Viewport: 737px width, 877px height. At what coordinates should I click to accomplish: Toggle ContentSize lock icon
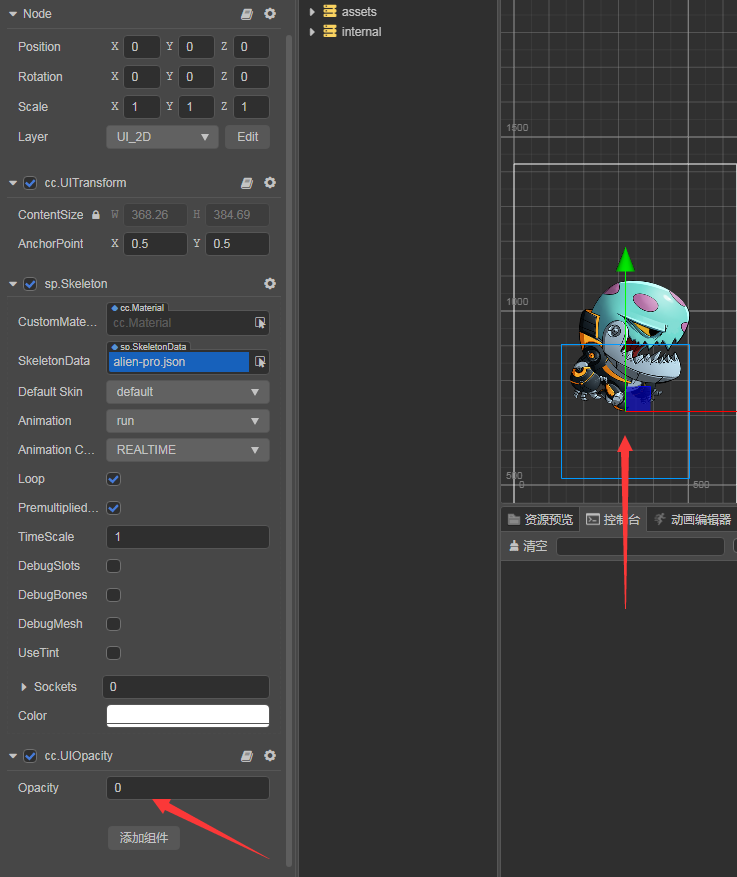96,215
